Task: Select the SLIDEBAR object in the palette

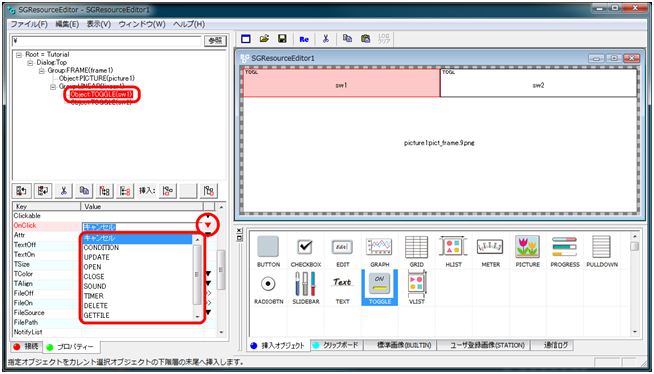Action: tap(306, 288)
